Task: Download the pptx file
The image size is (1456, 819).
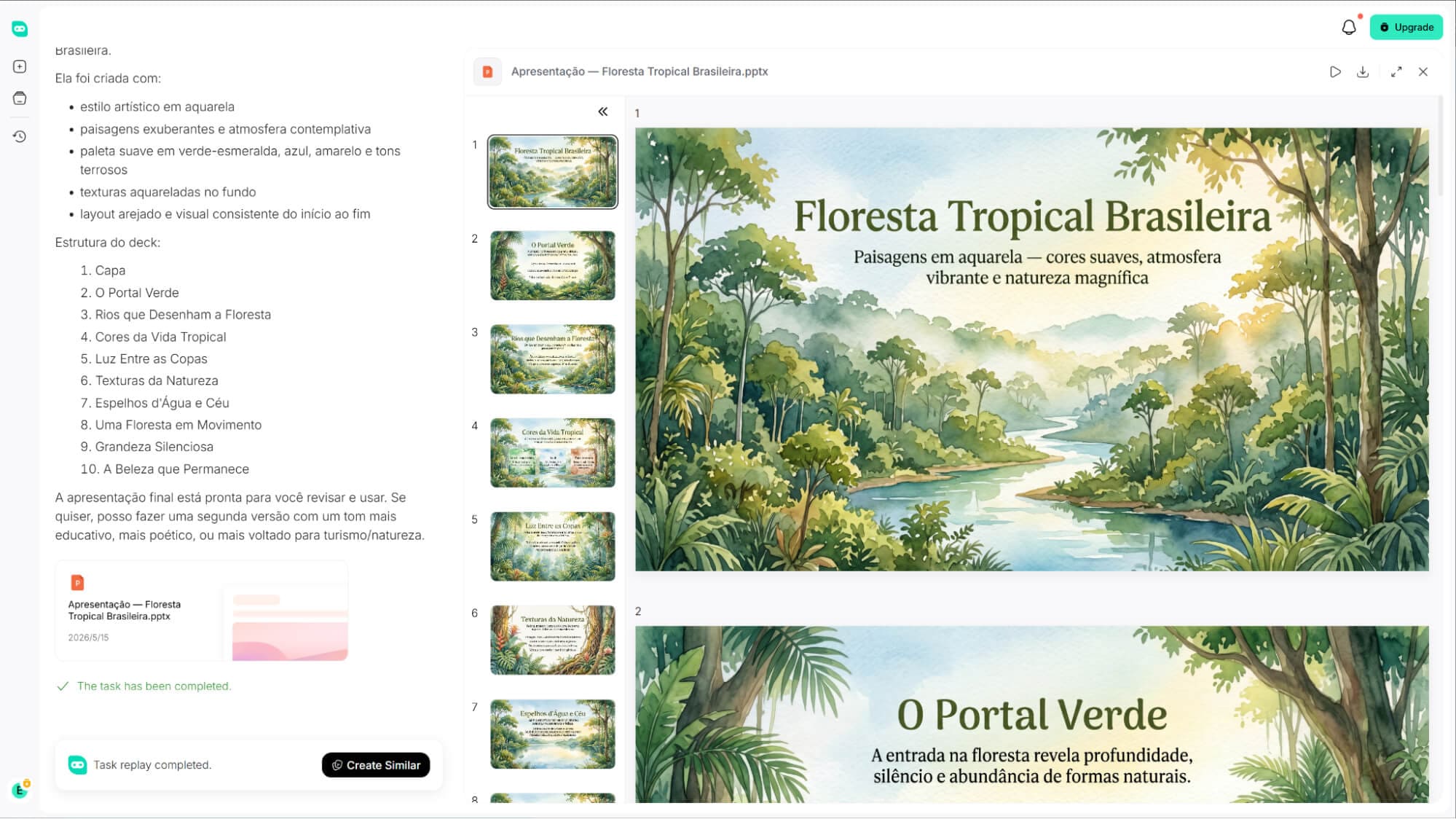Action: pyautogui.click(x=1363, y=71)
